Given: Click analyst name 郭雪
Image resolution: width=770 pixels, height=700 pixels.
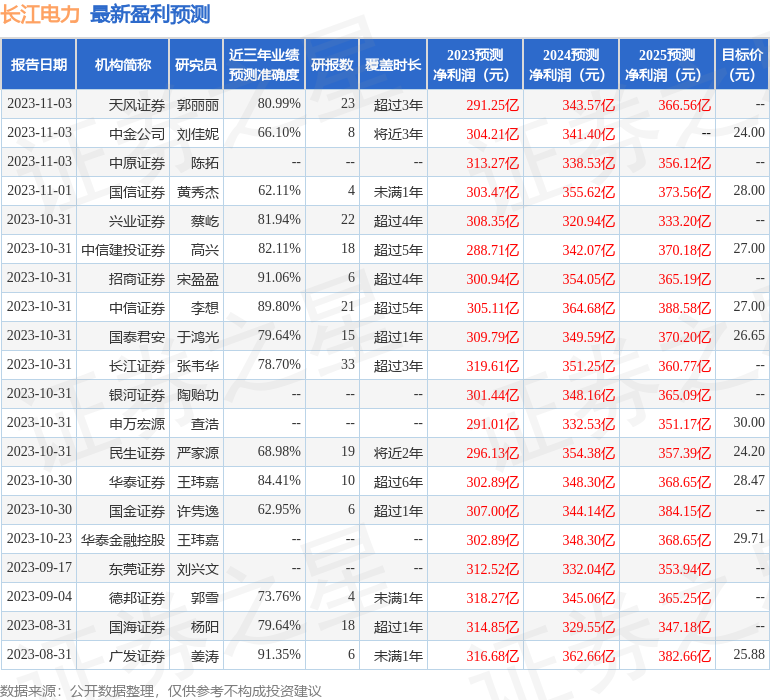Looking at the screenshot, I should coord(205,598).
